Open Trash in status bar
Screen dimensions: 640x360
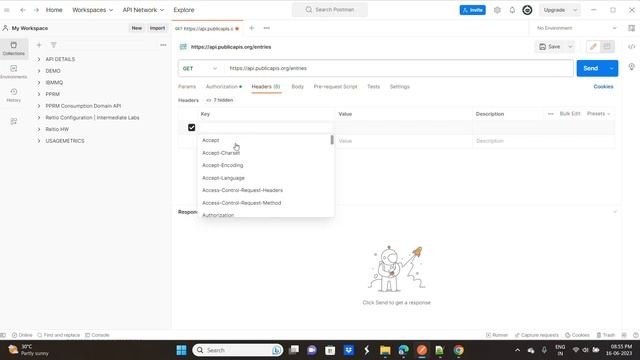coord(606,335)
